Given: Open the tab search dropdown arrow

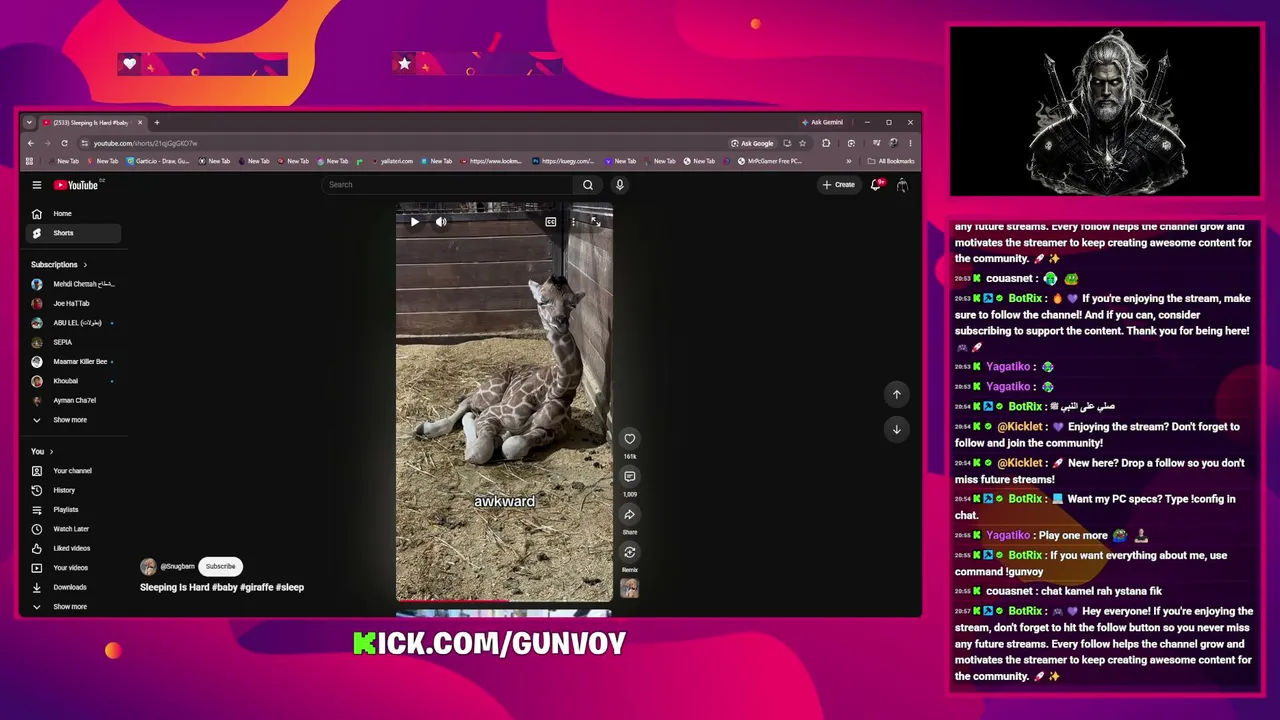Looking at the screenshot, I should [x=29, y=122].
